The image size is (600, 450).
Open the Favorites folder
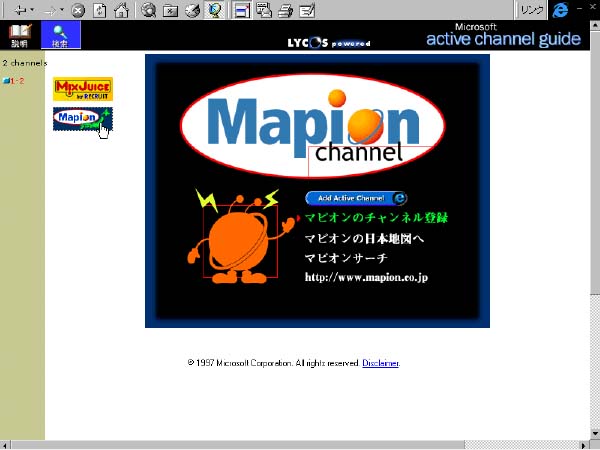coord(170,10)
